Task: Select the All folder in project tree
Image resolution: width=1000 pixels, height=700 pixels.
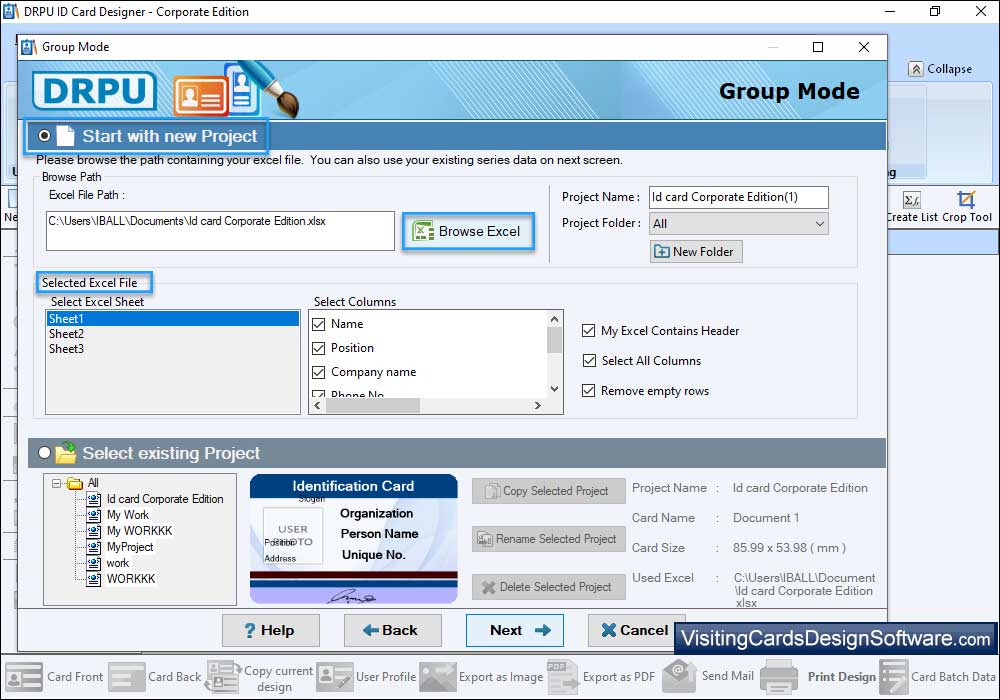Action: click(93, 483)
